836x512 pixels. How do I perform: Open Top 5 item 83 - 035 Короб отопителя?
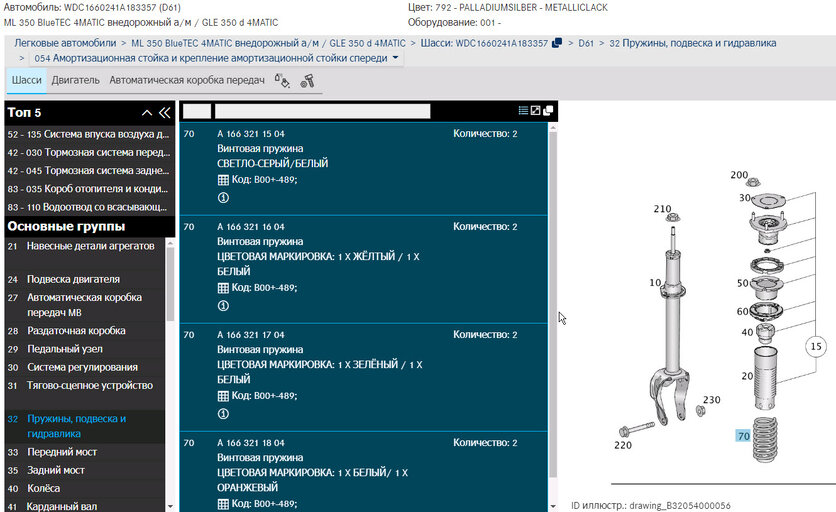click(x=89, y=189)
